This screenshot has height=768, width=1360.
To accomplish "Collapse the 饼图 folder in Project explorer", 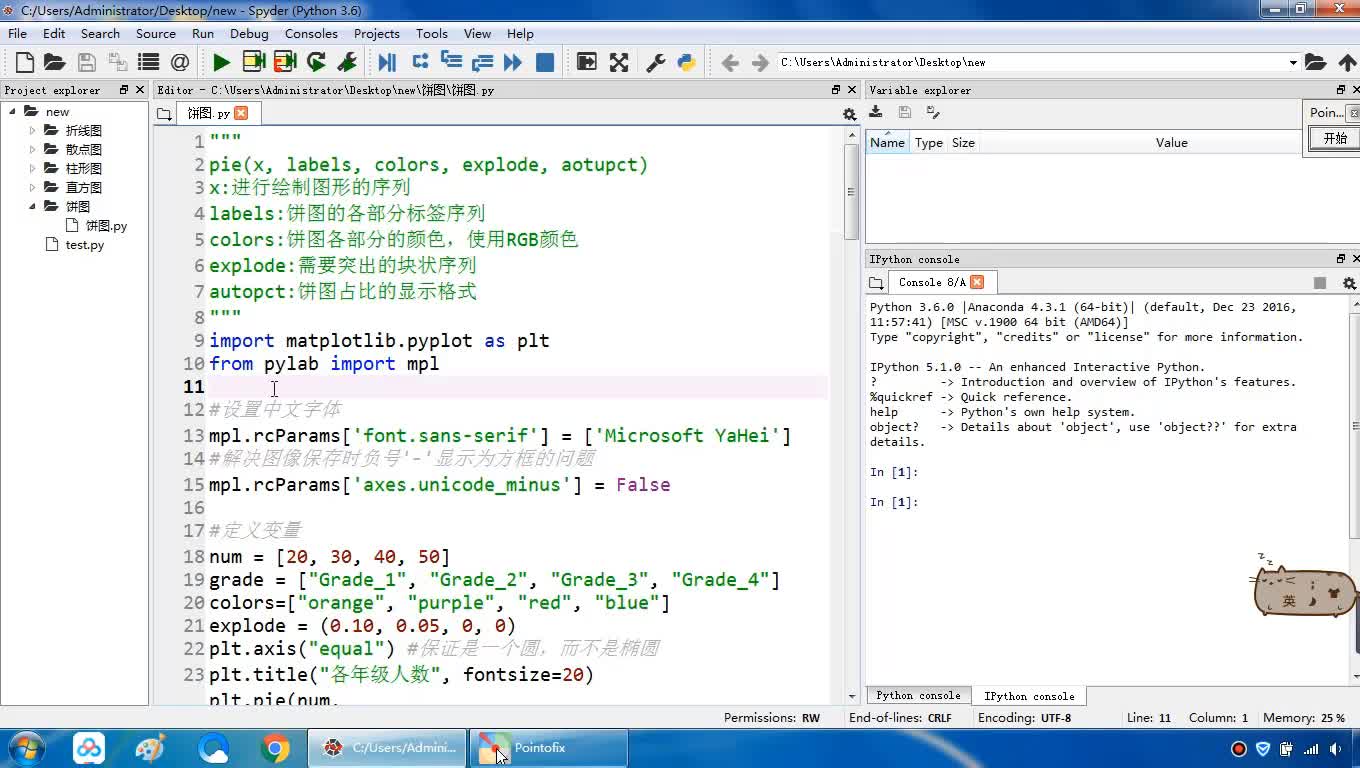I will click(x=32, y=206).
